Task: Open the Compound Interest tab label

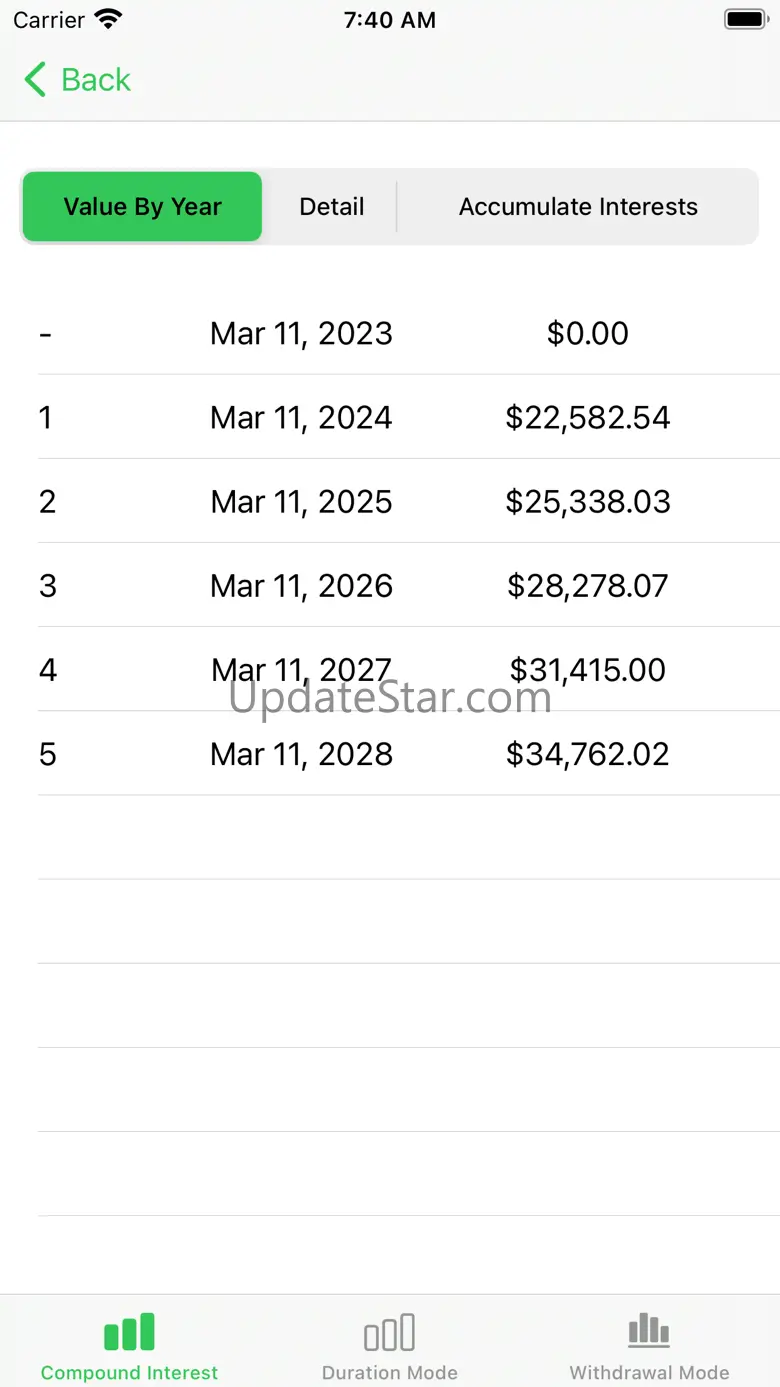Action: 129,1372
